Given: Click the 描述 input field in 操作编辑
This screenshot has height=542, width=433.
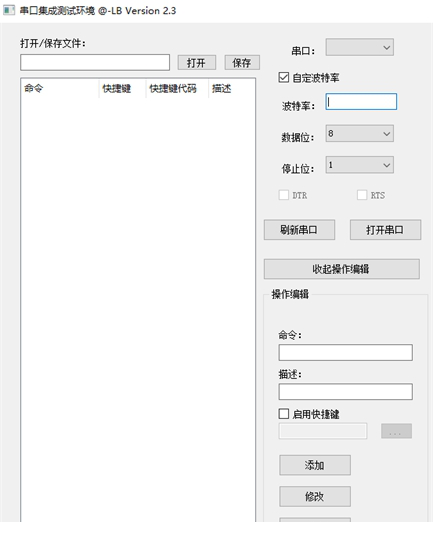Looking at the screenshot, I should [x=346, y=392].
